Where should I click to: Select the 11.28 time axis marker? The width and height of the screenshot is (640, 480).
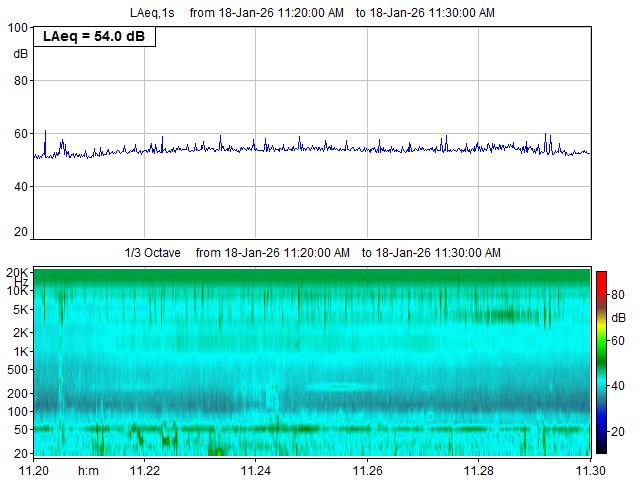tap(479, 469)
